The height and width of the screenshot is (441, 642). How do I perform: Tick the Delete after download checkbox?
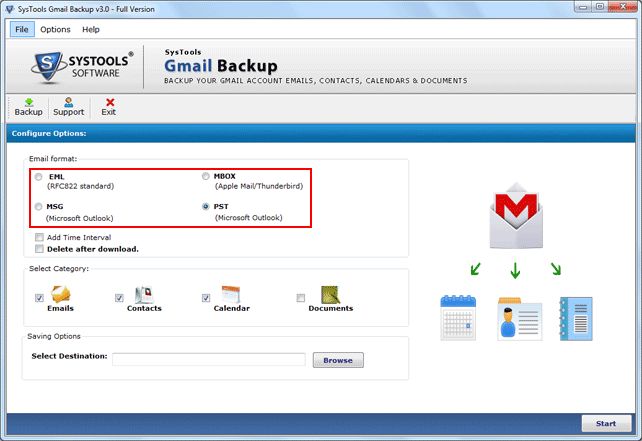coord(39,249)
